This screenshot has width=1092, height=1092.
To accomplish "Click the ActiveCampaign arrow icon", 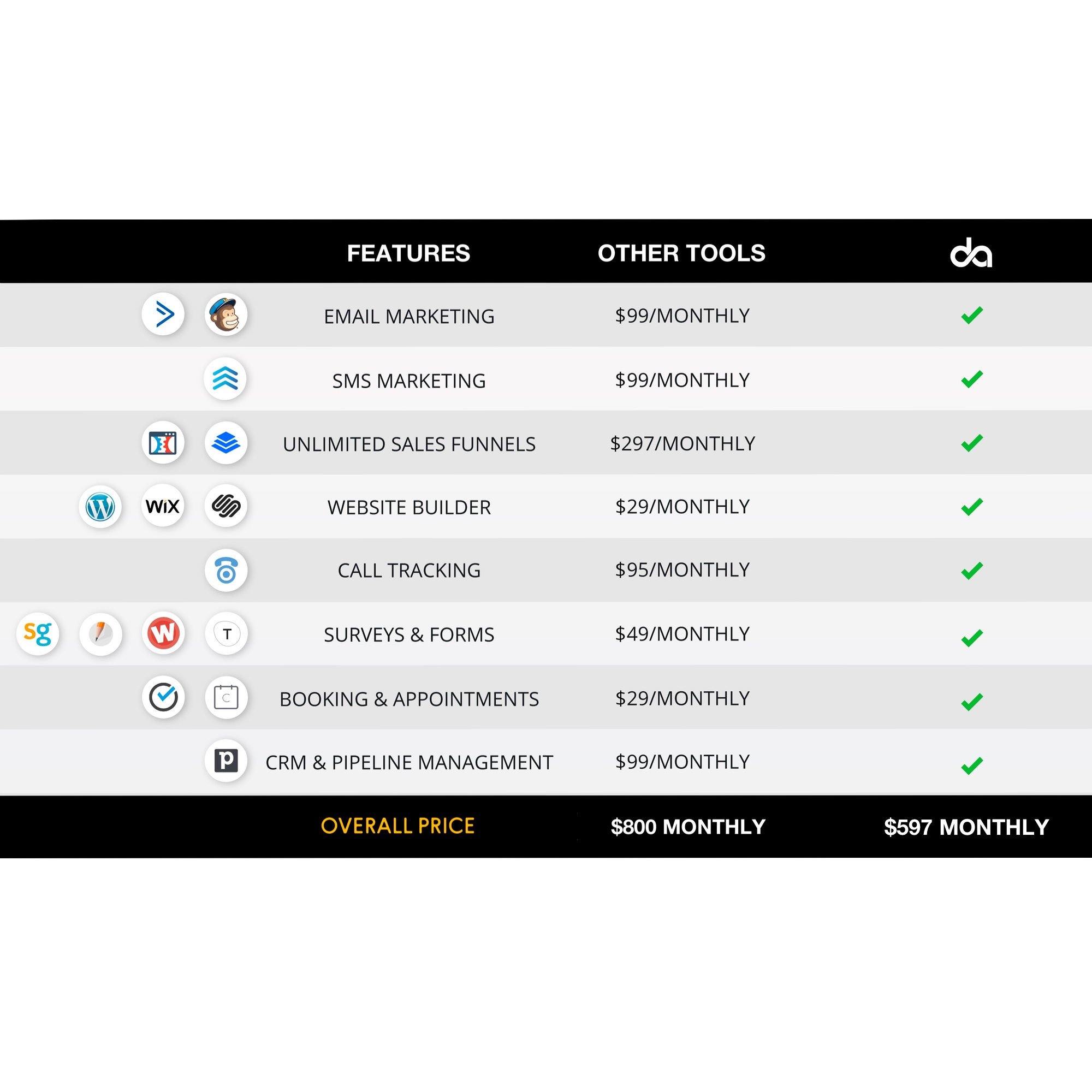I will point(163,314).
